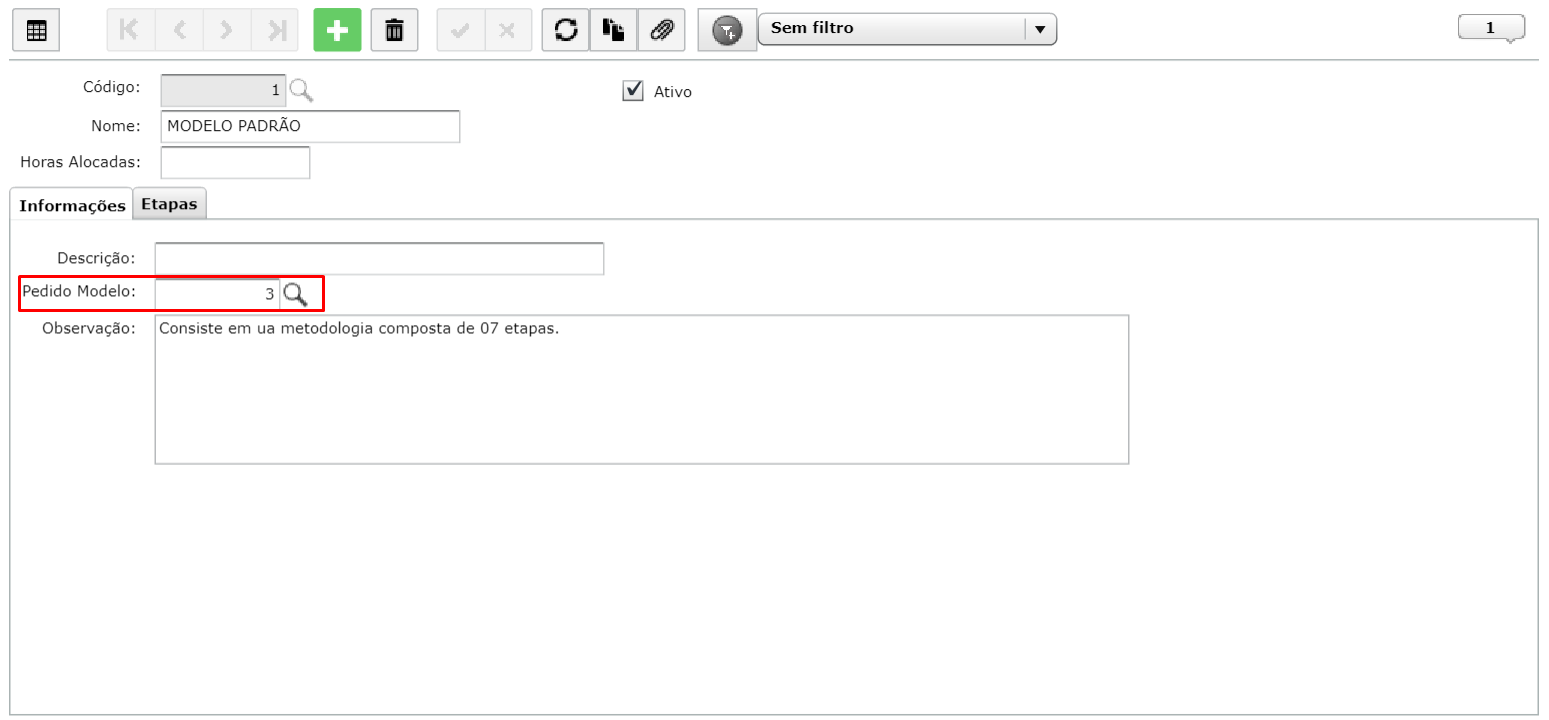
Task: Open Código lookup magnifier
Action: [301, 91]
